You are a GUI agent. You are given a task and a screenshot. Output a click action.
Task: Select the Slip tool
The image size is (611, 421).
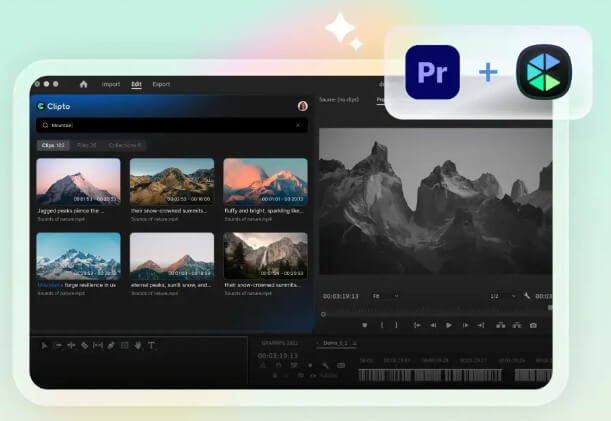pos(98,345)
